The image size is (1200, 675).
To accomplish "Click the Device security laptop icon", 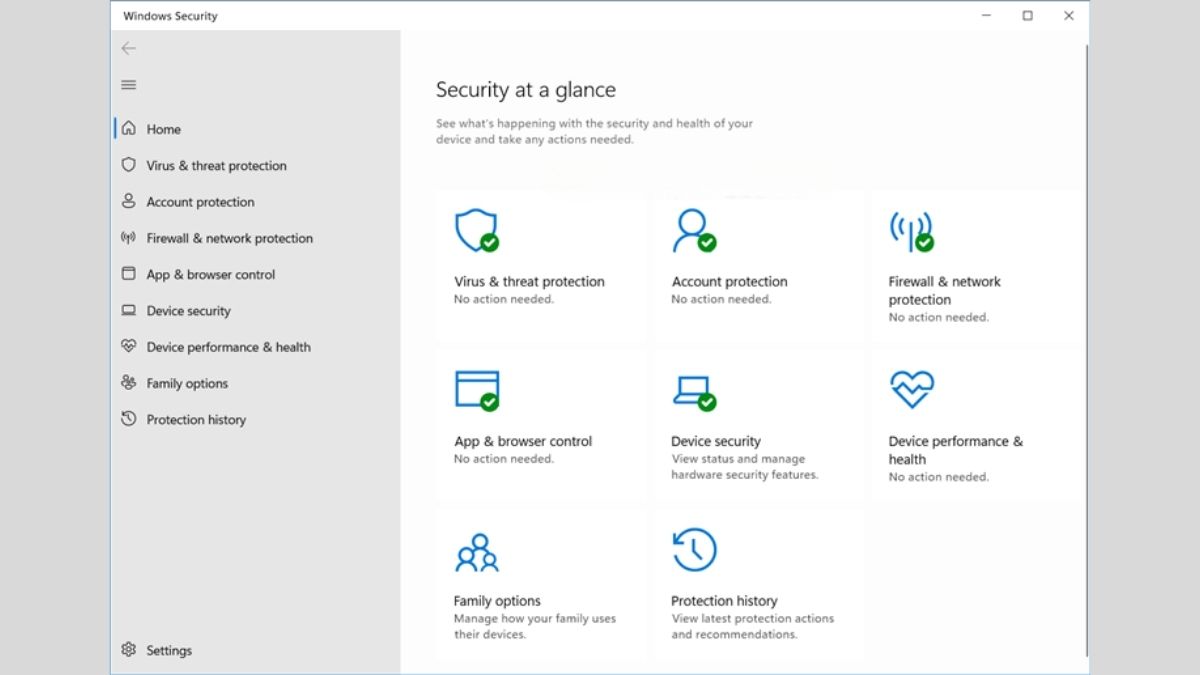I will 695,390.
